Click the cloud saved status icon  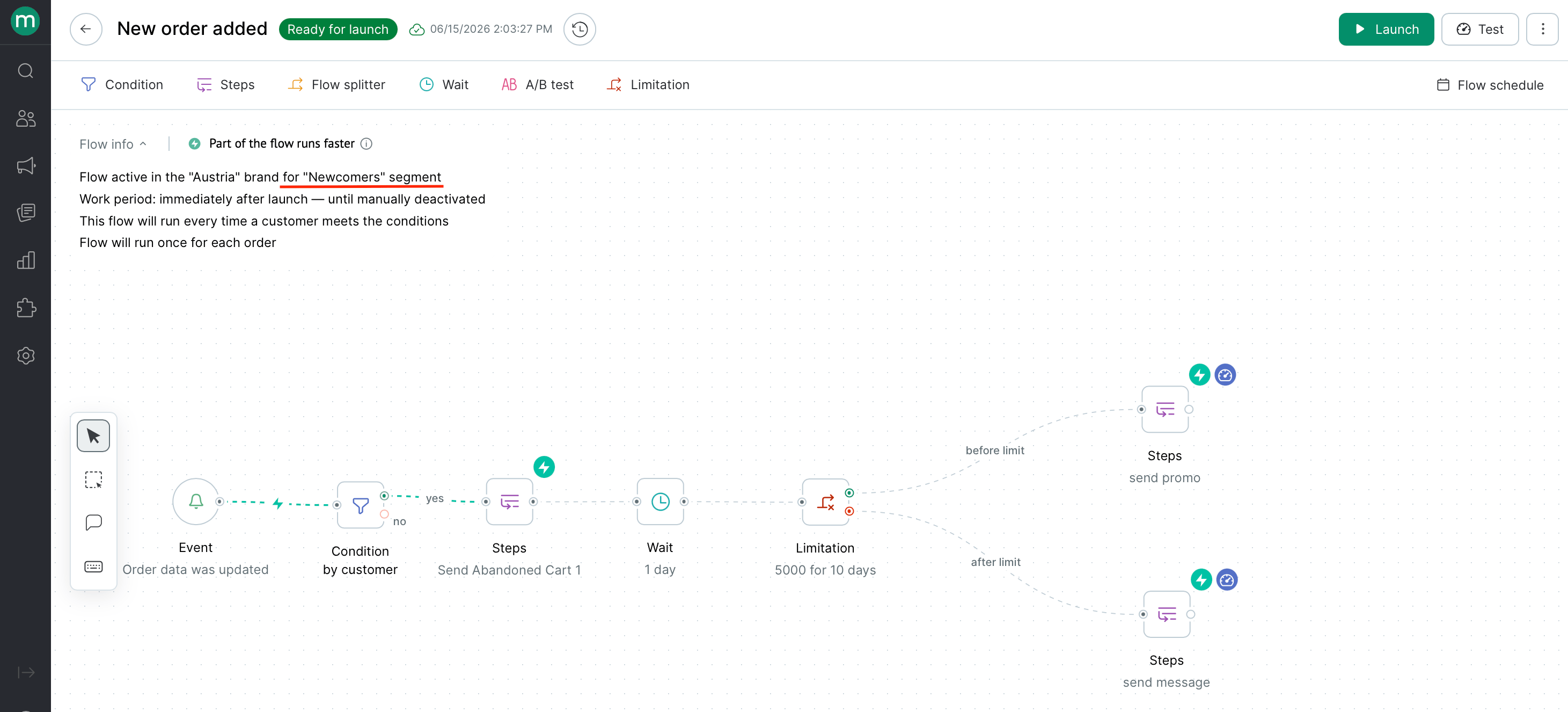tap(416, 29)
